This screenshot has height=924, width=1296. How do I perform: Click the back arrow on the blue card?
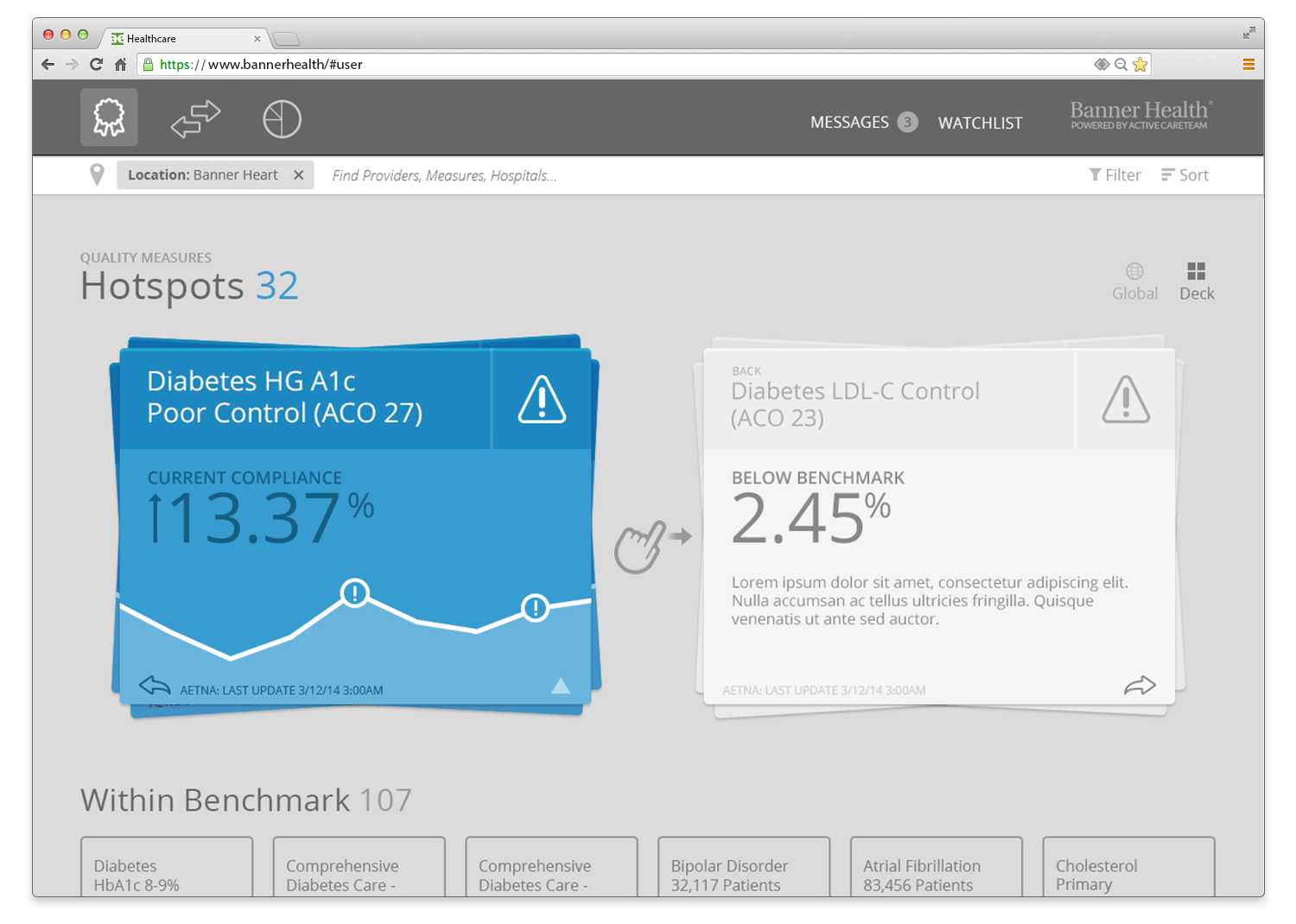tap(155, 686)
